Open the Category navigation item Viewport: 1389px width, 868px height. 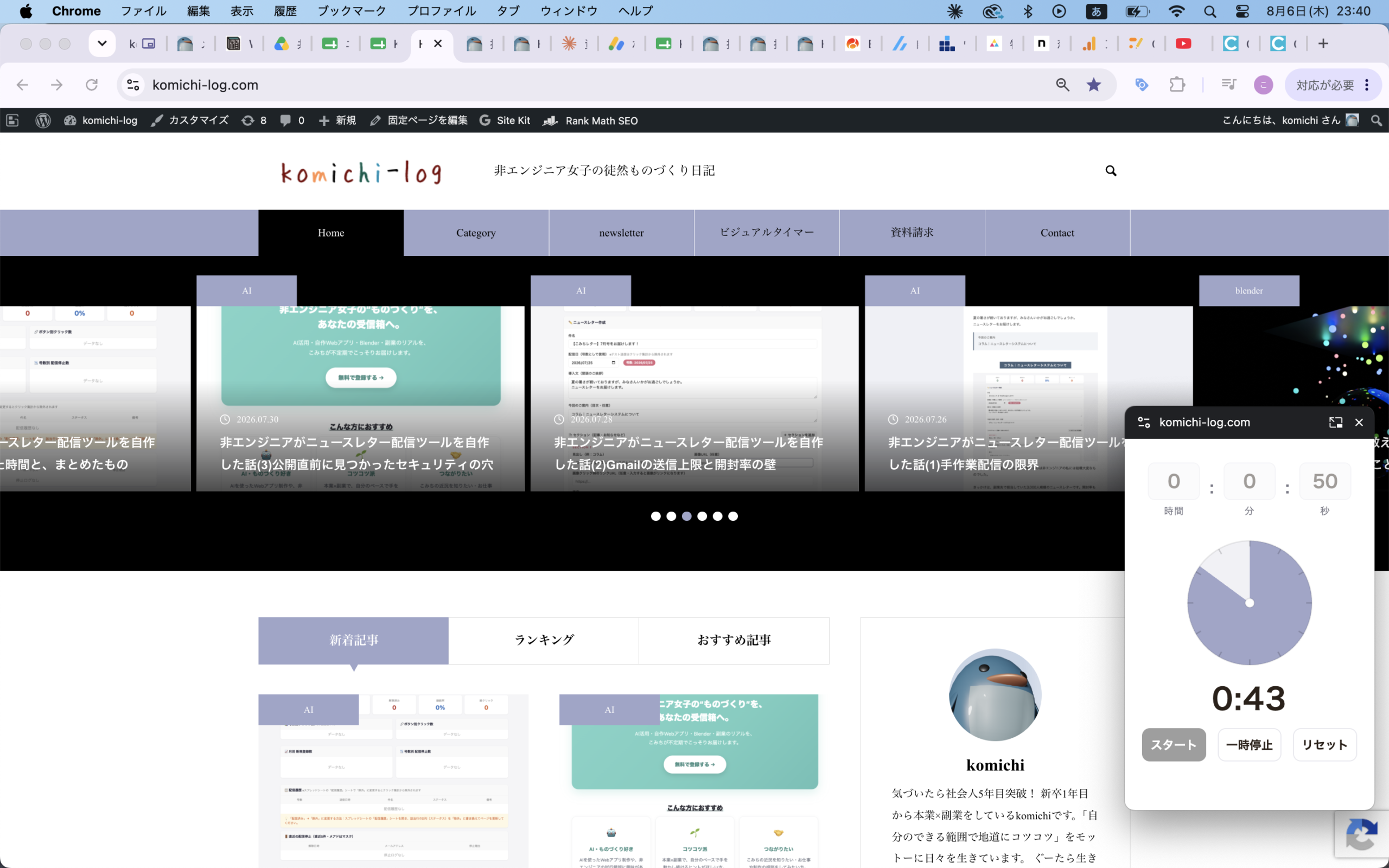tap(476, 233)
